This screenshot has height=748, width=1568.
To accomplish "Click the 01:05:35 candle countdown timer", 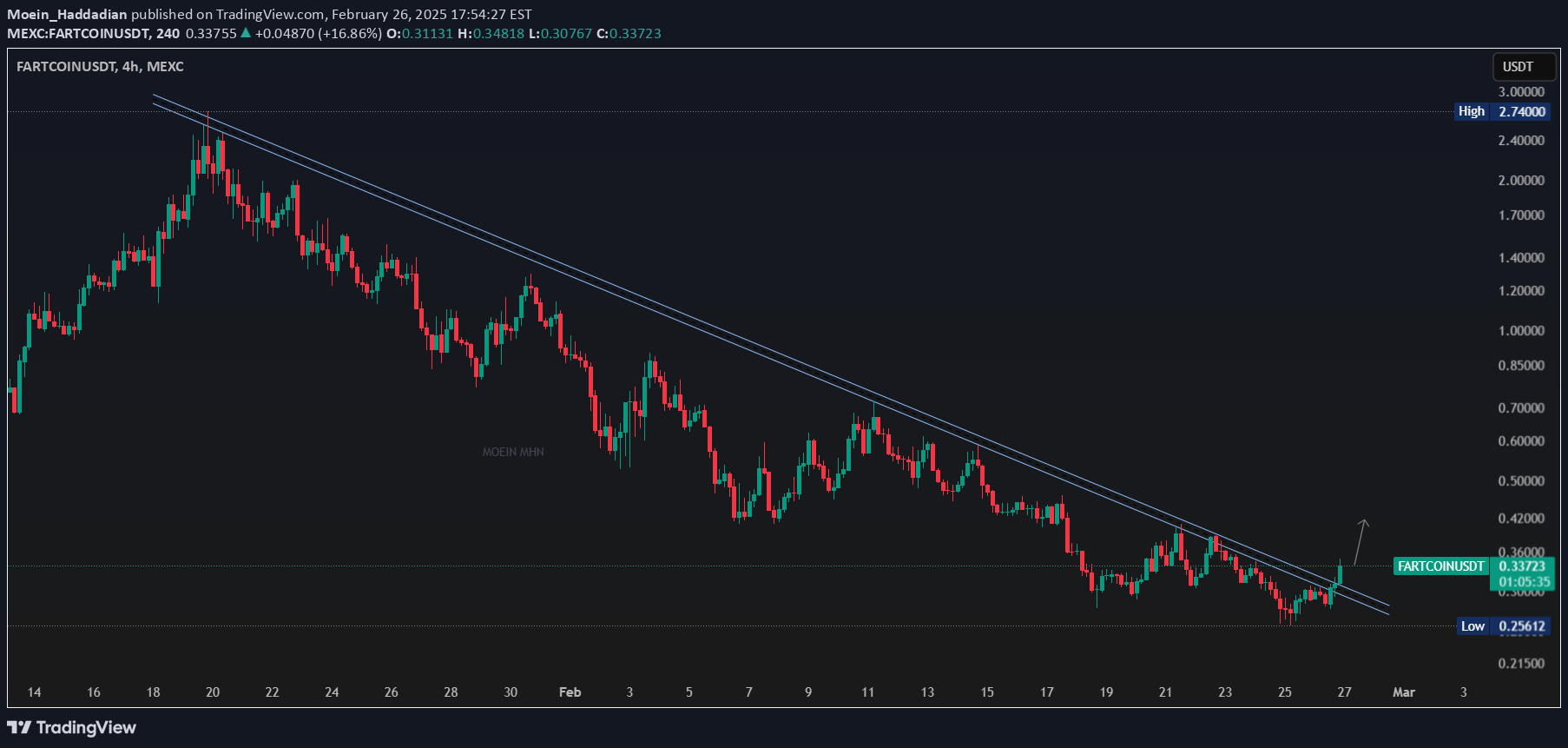I will [1524, 582].
